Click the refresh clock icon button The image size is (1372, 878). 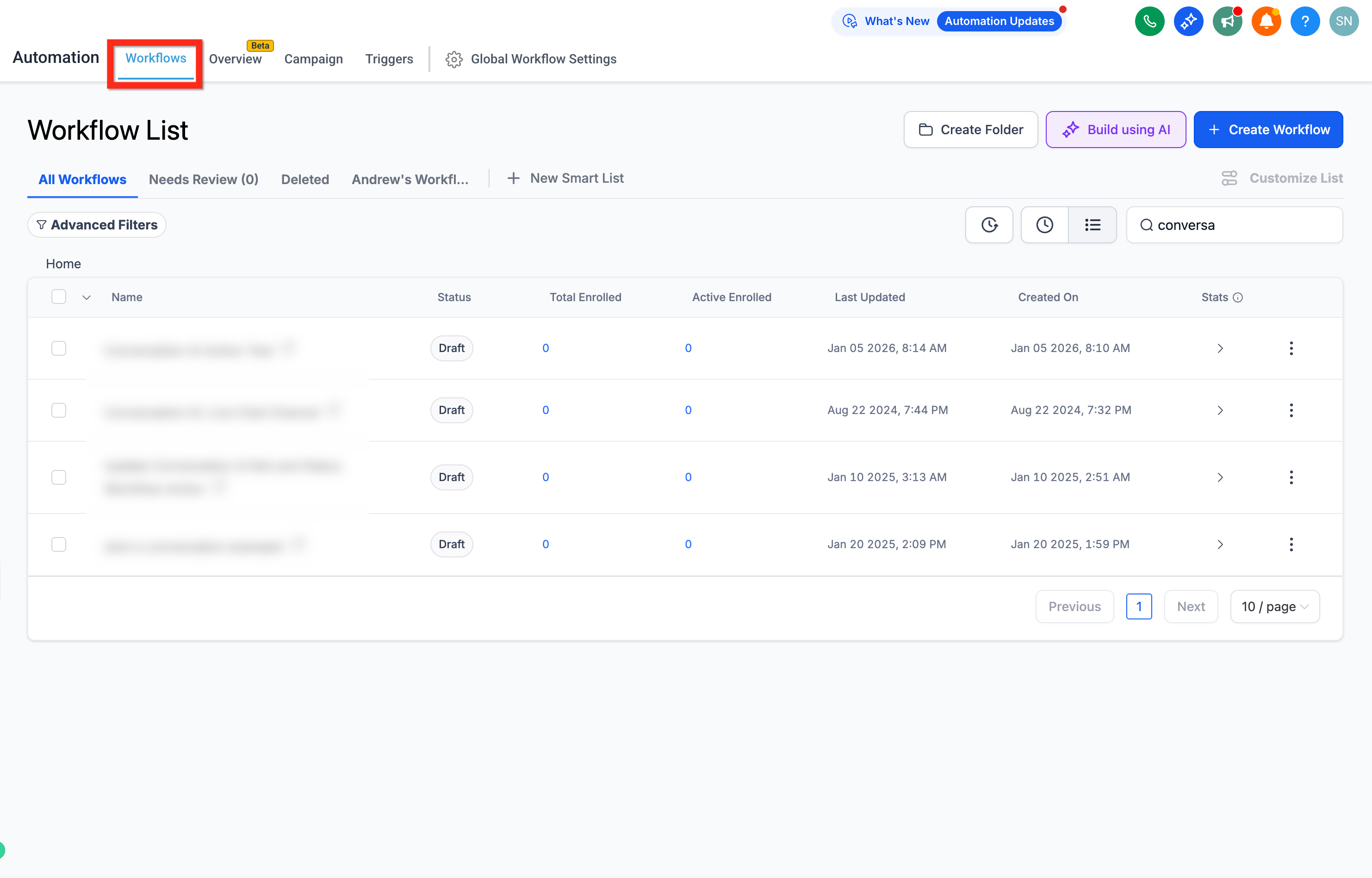[989, 225]
